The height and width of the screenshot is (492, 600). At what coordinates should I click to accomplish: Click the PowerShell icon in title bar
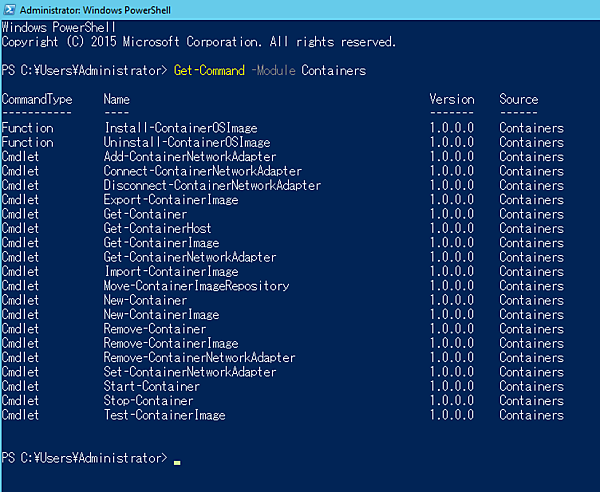10,10
